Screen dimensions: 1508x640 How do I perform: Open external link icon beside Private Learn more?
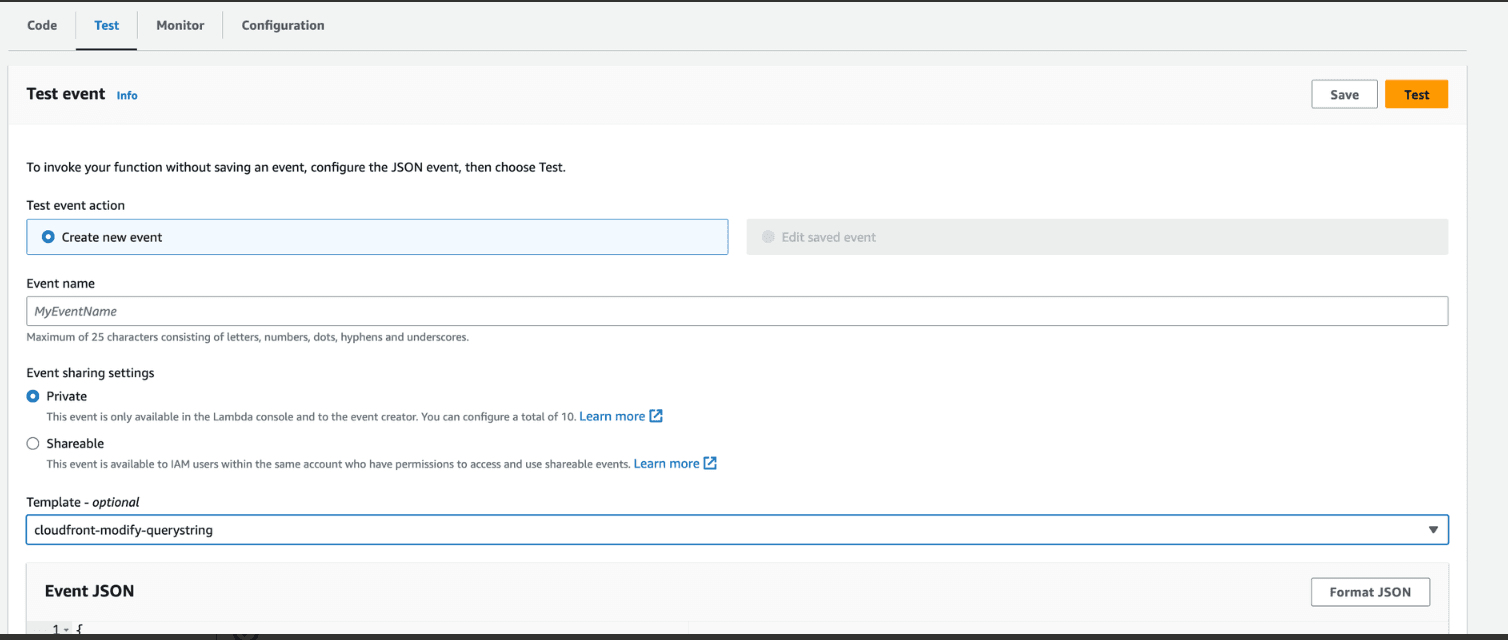656,416
